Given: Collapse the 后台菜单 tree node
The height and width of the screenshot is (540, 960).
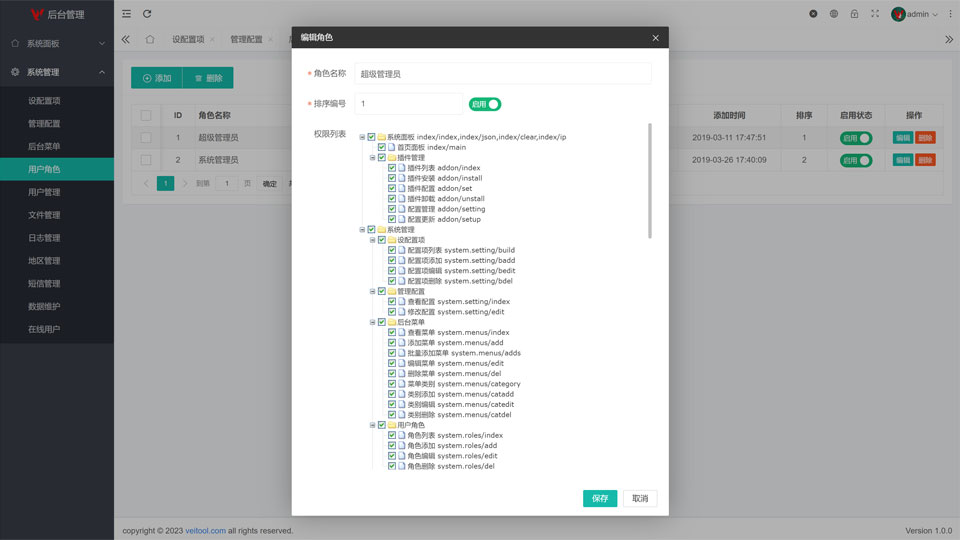Looking at the screenshot, I should 372,322.
